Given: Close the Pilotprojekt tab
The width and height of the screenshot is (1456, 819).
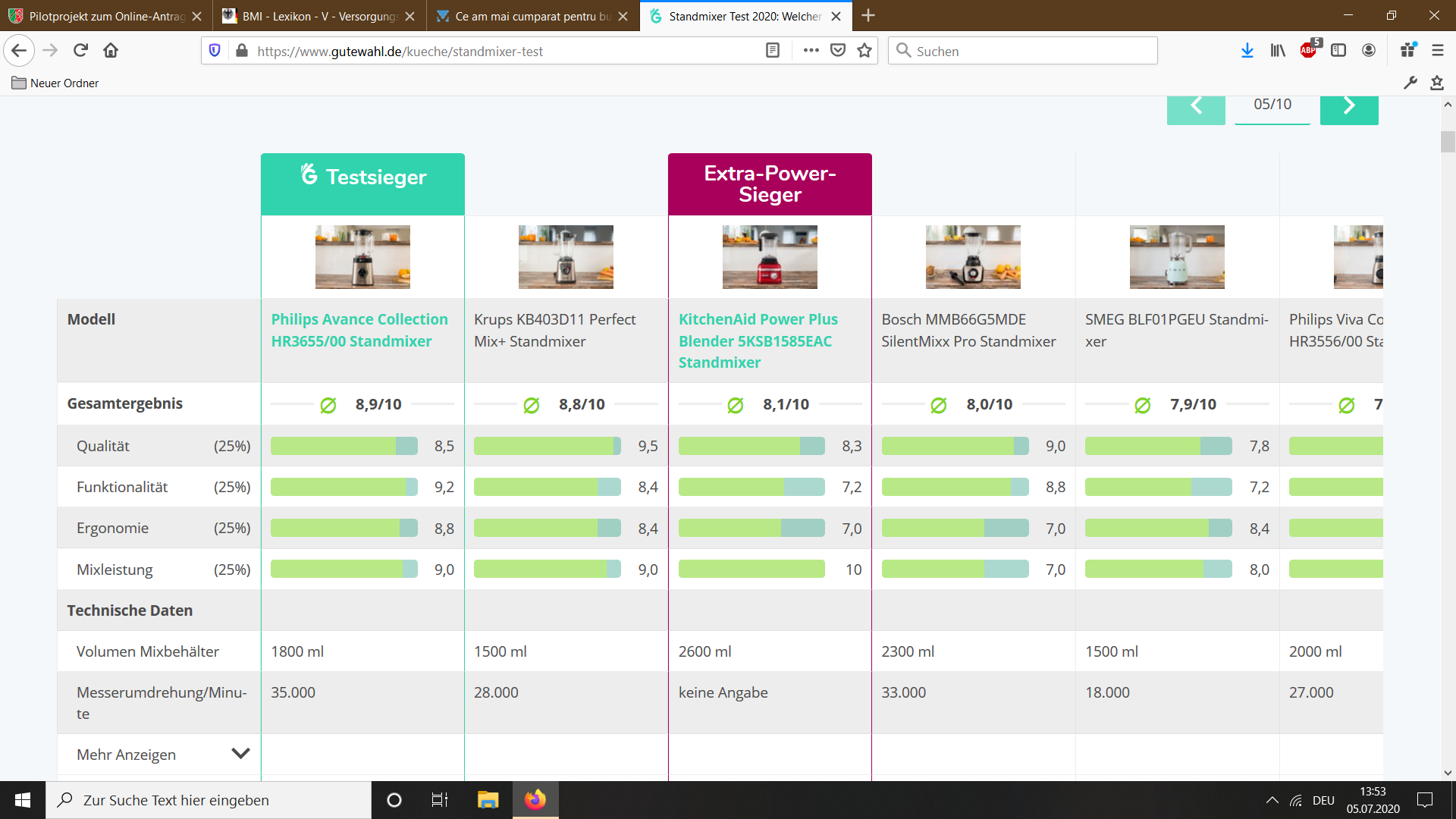Looking at the screenshot, I should [x=197, y=16].
